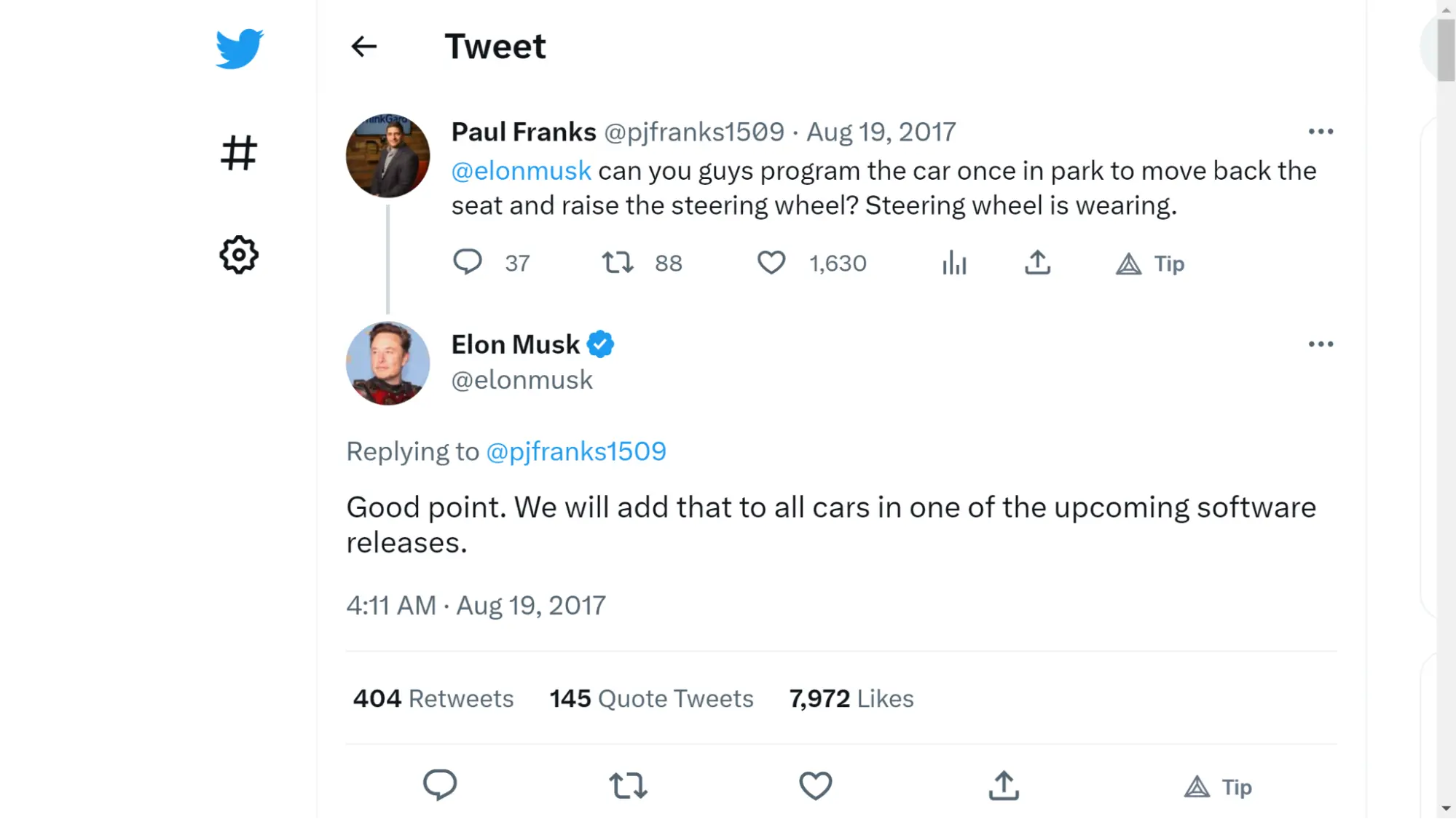1456x819 pixels.
Task: Like Elon Musk's reply
Action: pyautogui.click(x=815, y=786)
